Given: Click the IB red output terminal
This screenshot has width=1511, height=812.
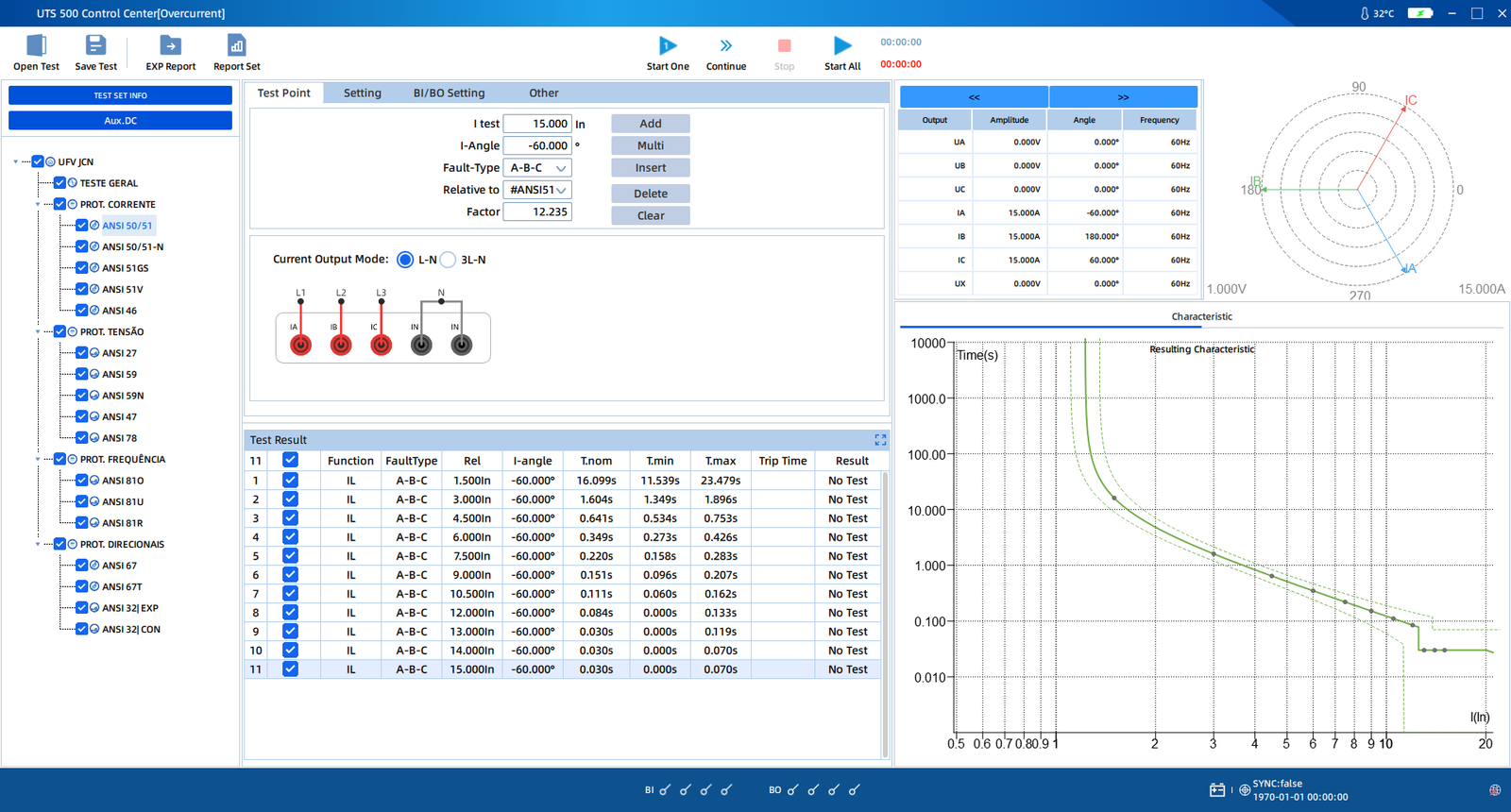Looking at the screenshot, I should (x=341, y=346).
